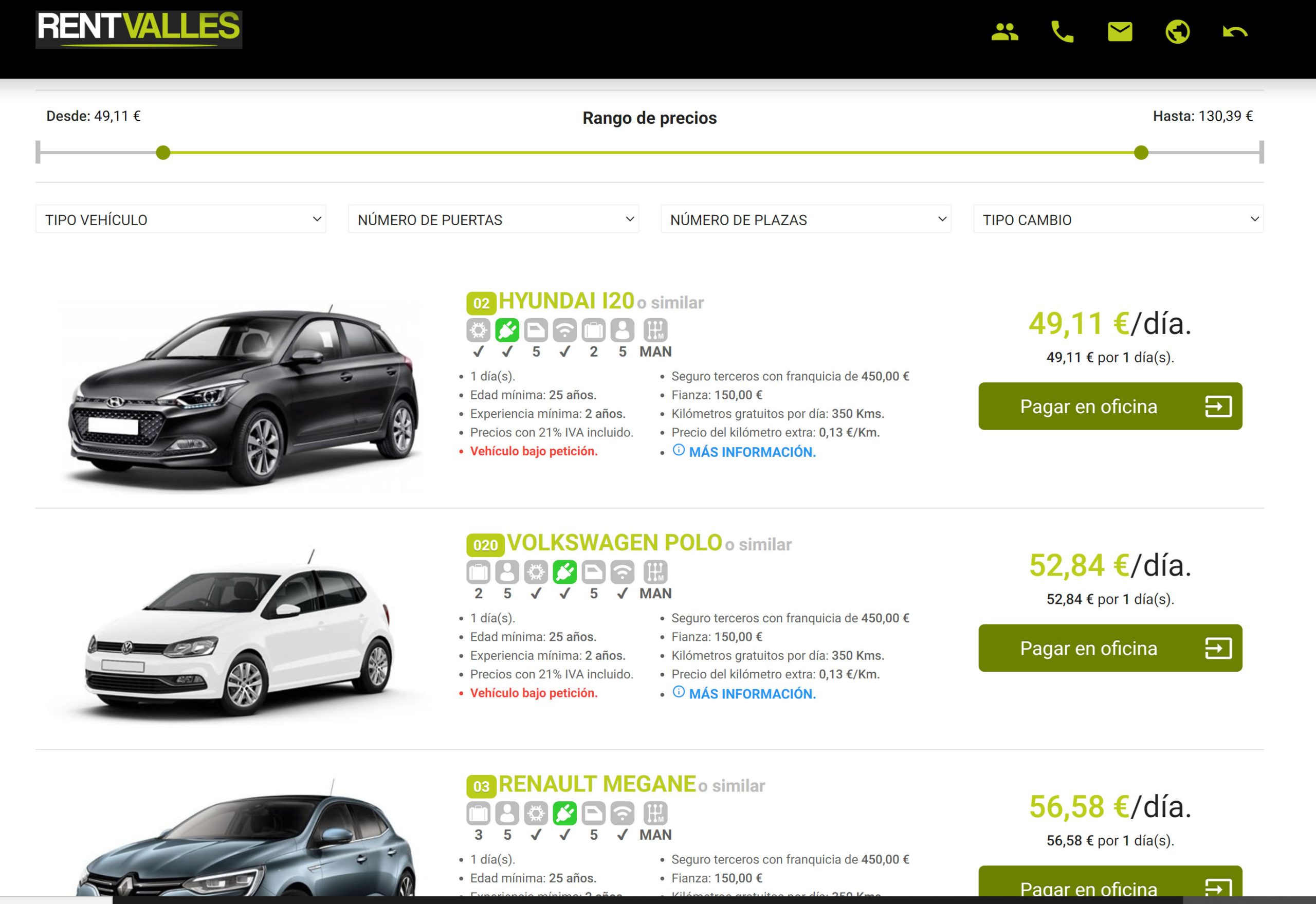Click the Volkswagen Polo "020" group badge

point(485,545)
